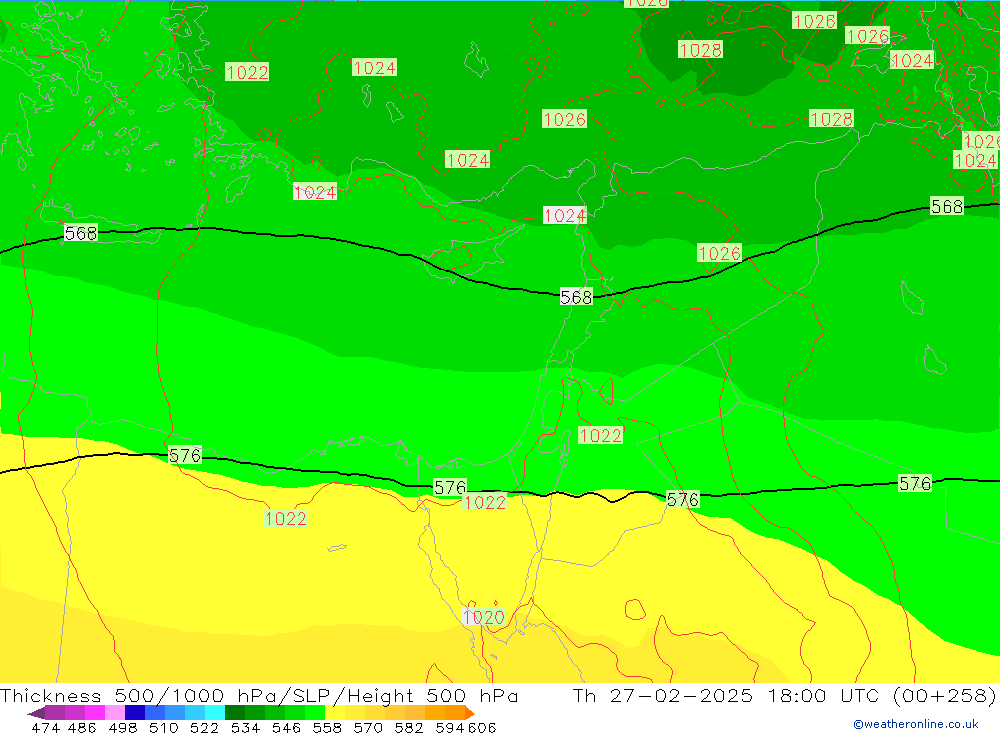The width and height of the screenshot is (1000, 733).
Task: Click the '486' legend value
Action: tap(82, 727)
